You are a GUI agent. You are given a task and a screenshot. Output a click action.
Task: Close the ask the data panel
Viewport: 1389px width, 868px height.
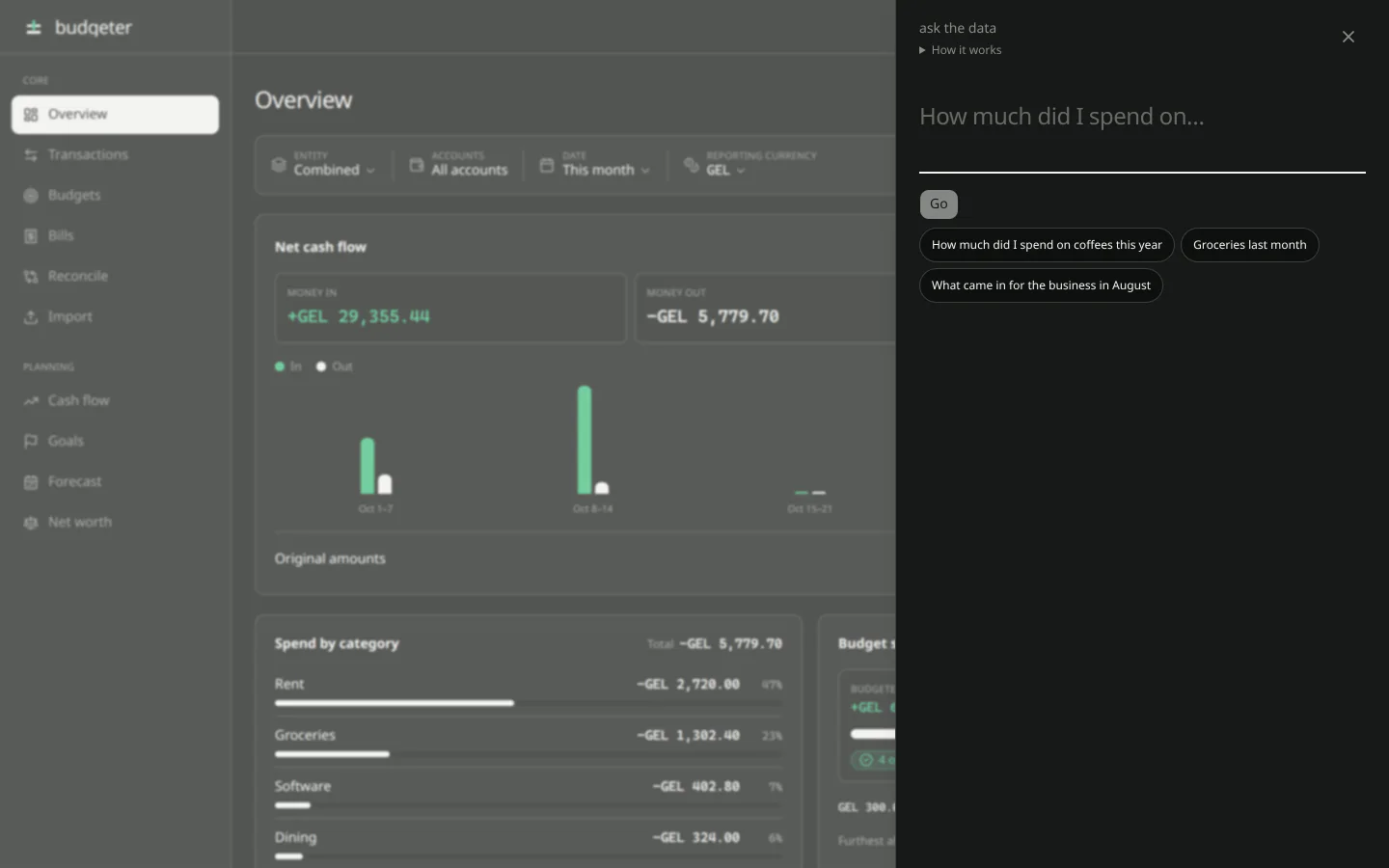click(x=1348, y=37)
